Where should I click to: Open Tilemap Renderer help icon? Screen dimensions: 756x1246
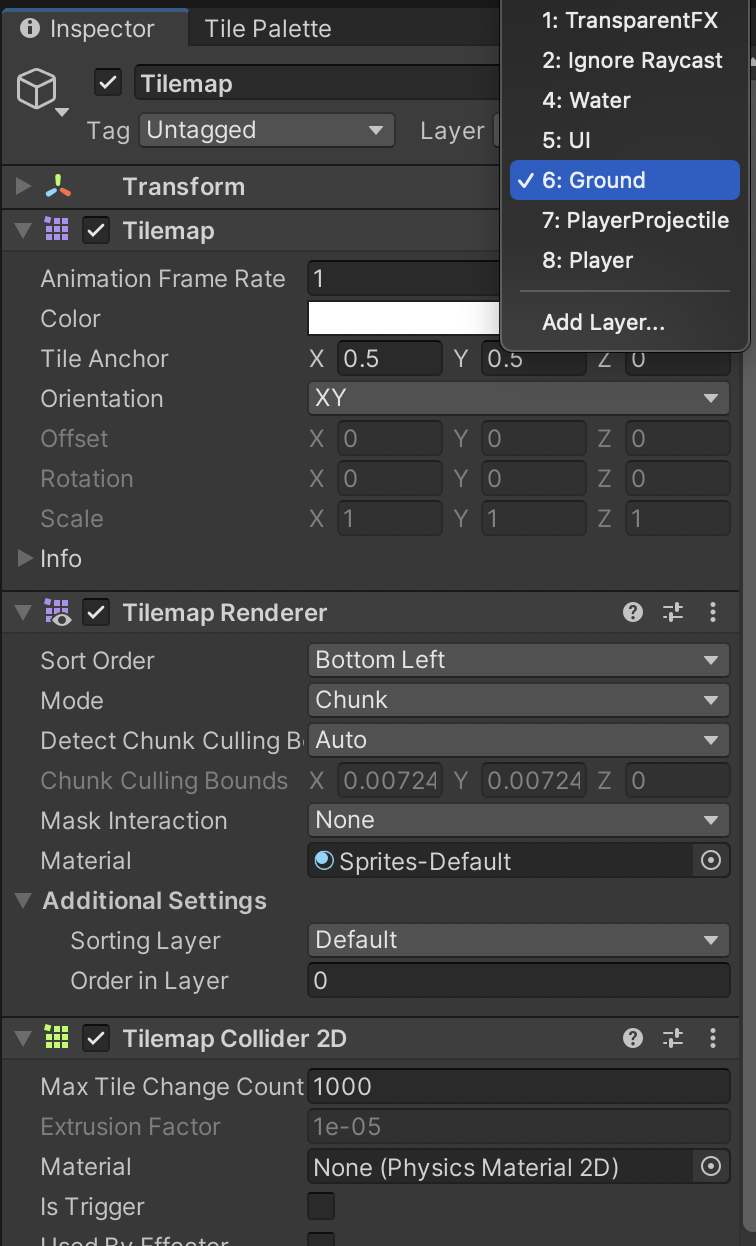tap(633, 612)
